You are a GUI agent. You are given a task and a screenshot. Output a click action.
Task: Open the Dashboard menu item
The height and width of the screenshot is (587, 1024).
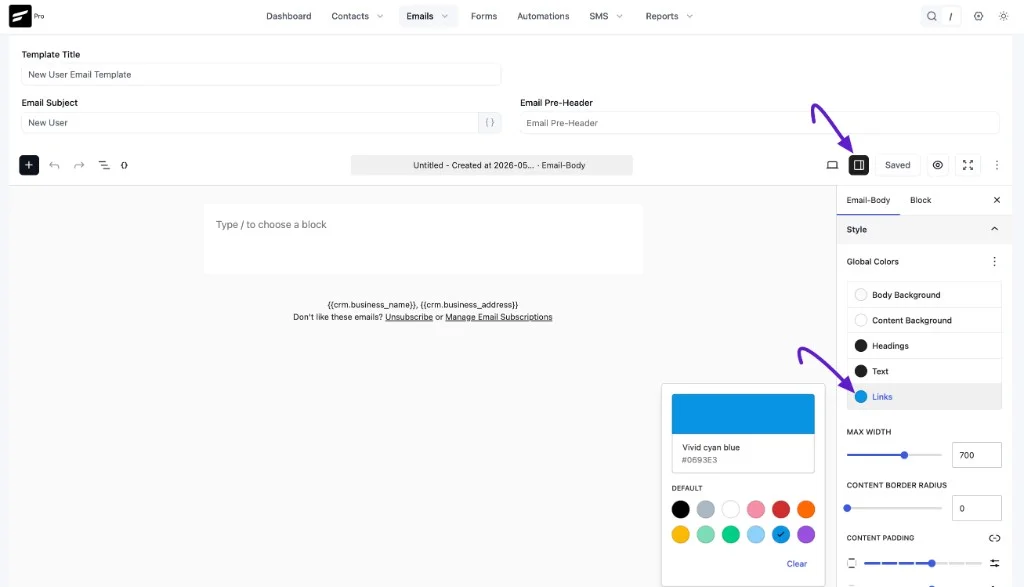[x=289, y=16]
